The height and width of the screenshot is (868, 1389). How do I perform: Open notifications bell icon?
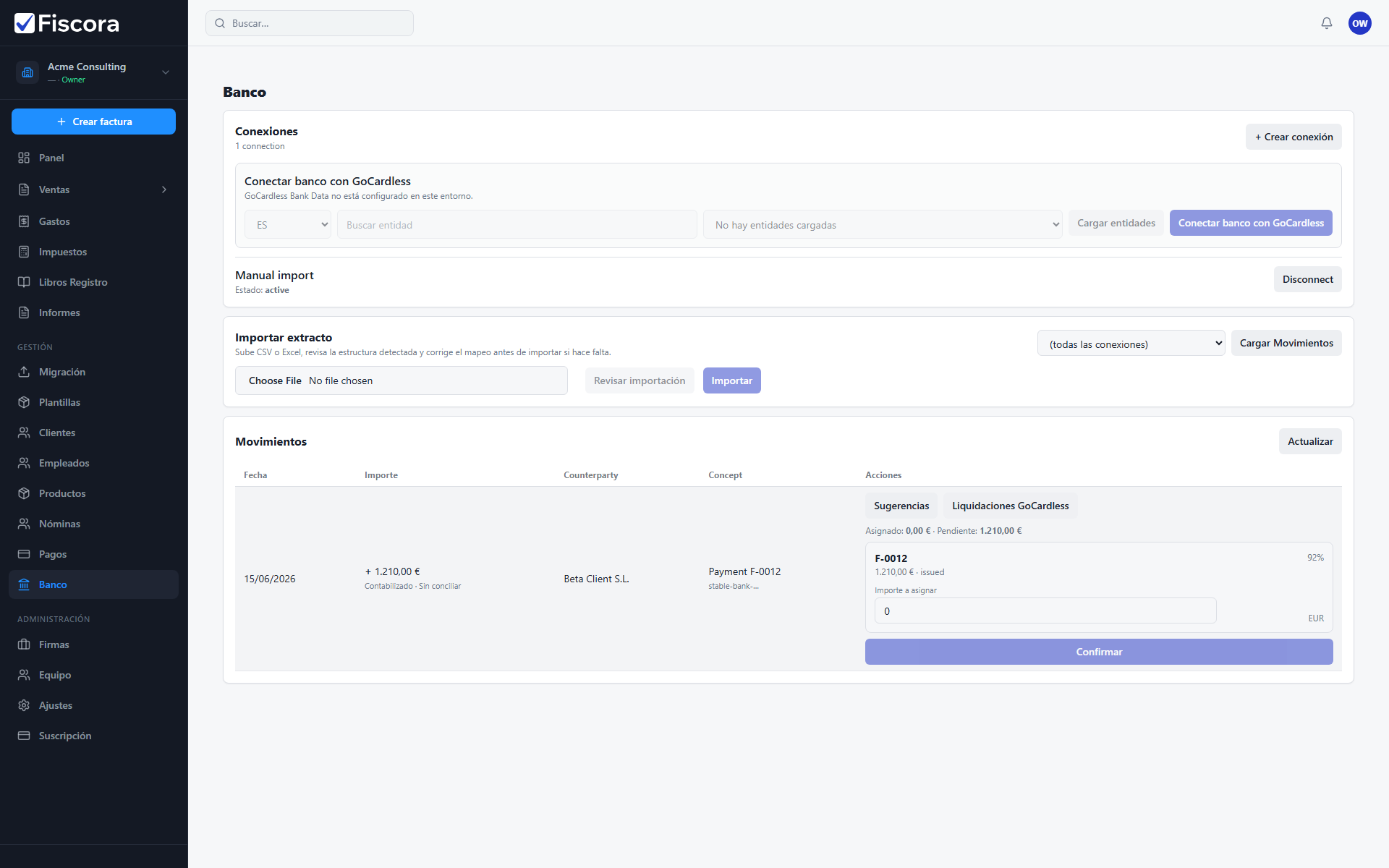(x=1327, y=23)
